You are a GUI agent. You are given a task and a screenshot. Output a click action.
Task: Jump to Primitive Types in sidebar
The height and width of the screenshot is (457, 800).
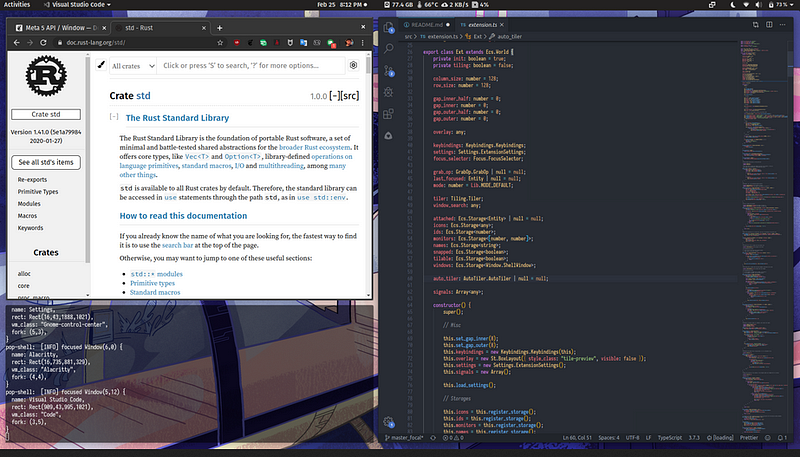[38, 192]
